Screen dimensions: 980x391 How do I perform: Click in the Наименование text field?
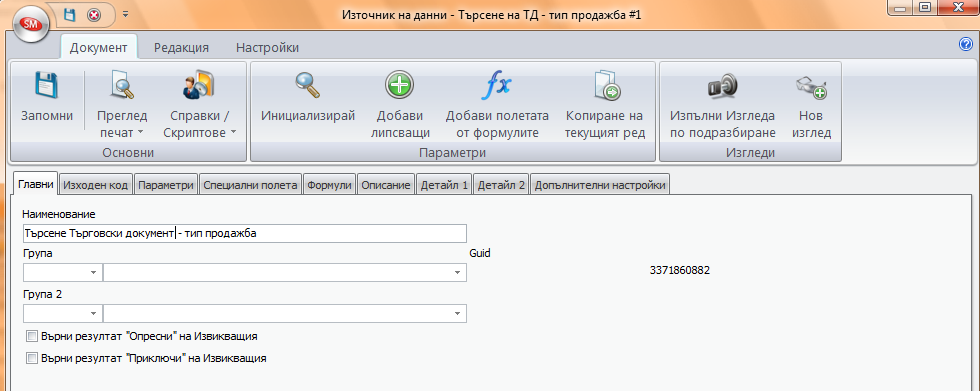[244, 234]
